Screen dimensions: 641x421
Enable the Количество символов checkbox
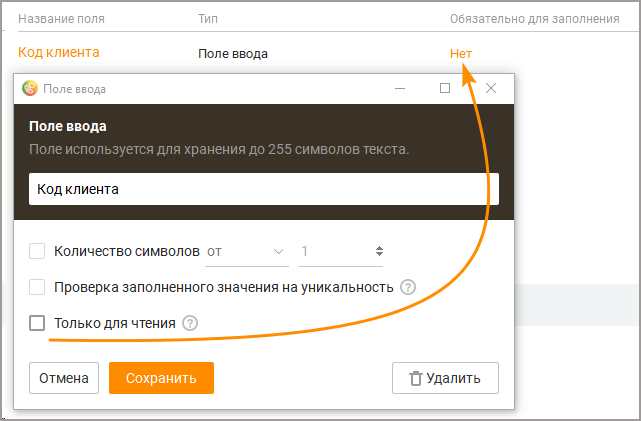pyautogui.click(x=37, y=251)
